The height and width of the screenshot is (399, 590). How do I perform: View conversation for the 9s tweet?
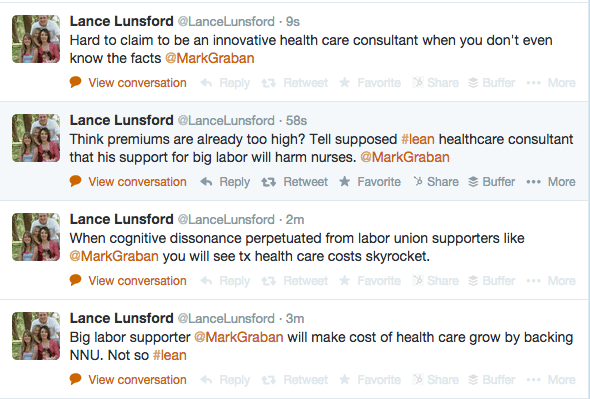point(128,83)
